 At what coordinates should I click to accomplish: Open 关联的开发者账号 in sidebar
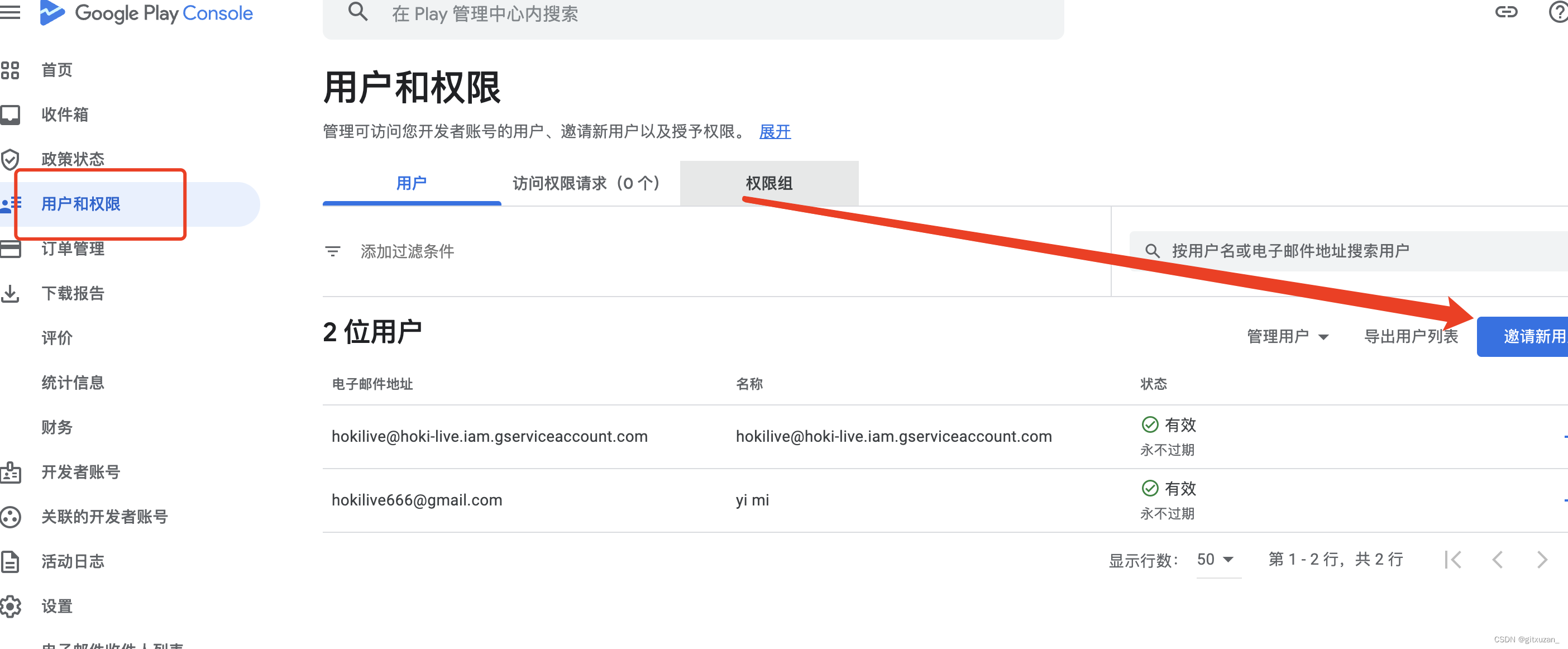pos(104,517)
